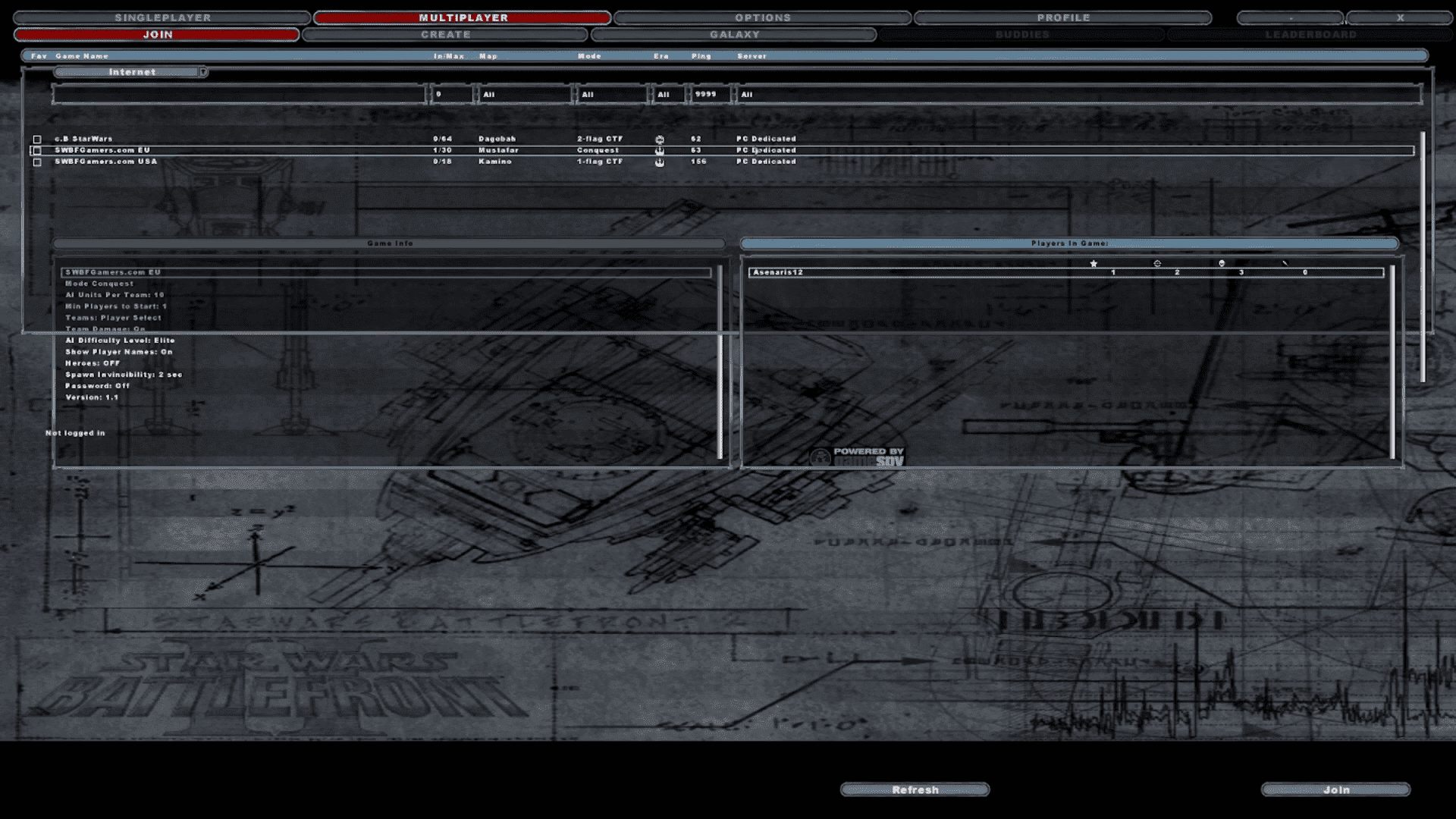Click the Game Info panel scrollbar
1456x819 pixels.
[720, 362]
